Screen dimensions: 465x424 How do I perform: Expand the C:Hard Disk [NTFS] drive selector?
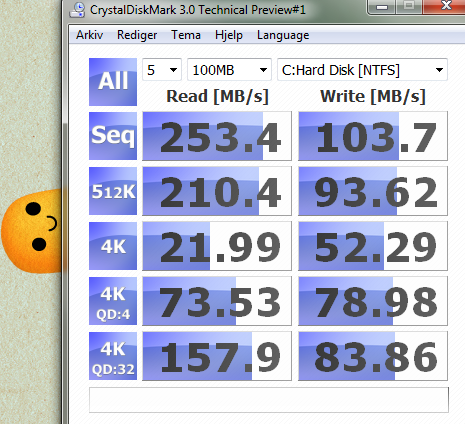click(362, 70)
